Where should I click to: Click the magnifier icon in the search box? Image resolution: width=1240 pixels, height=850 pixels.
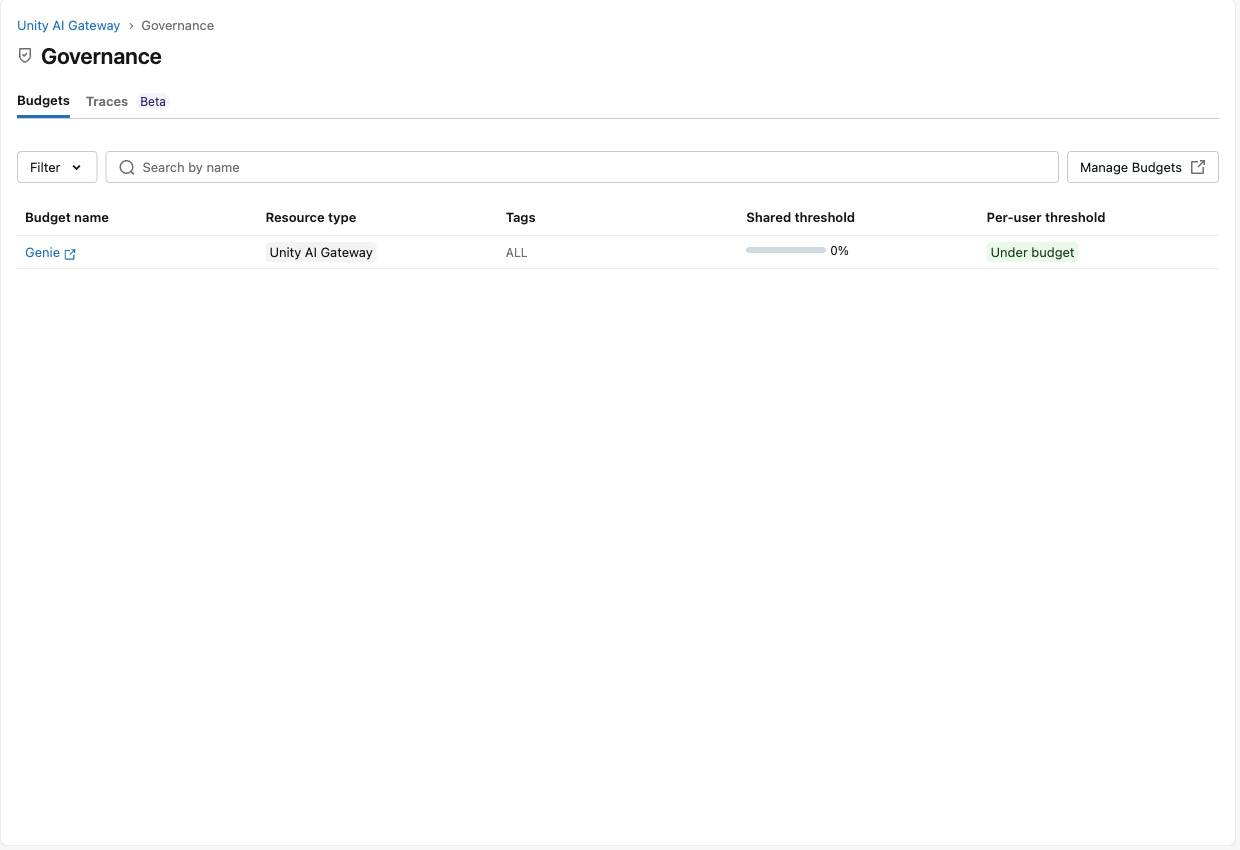[127, 167]
